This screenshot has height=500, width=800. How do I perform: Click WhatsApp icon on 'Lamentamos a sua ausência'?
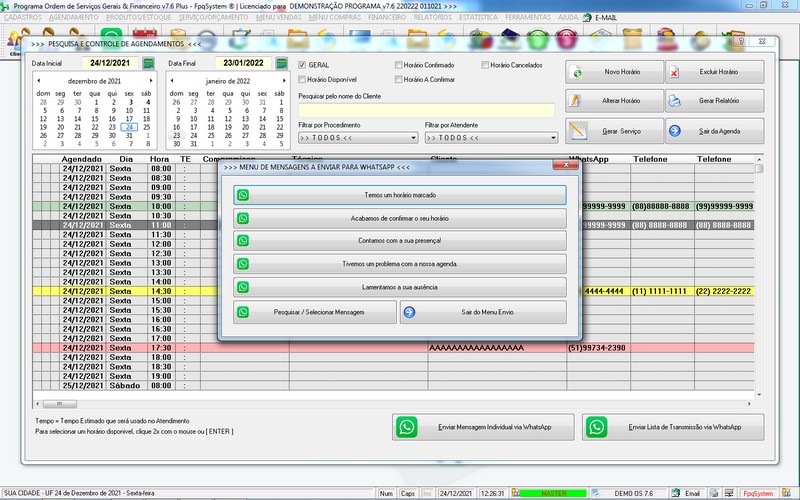pos(243,287)
